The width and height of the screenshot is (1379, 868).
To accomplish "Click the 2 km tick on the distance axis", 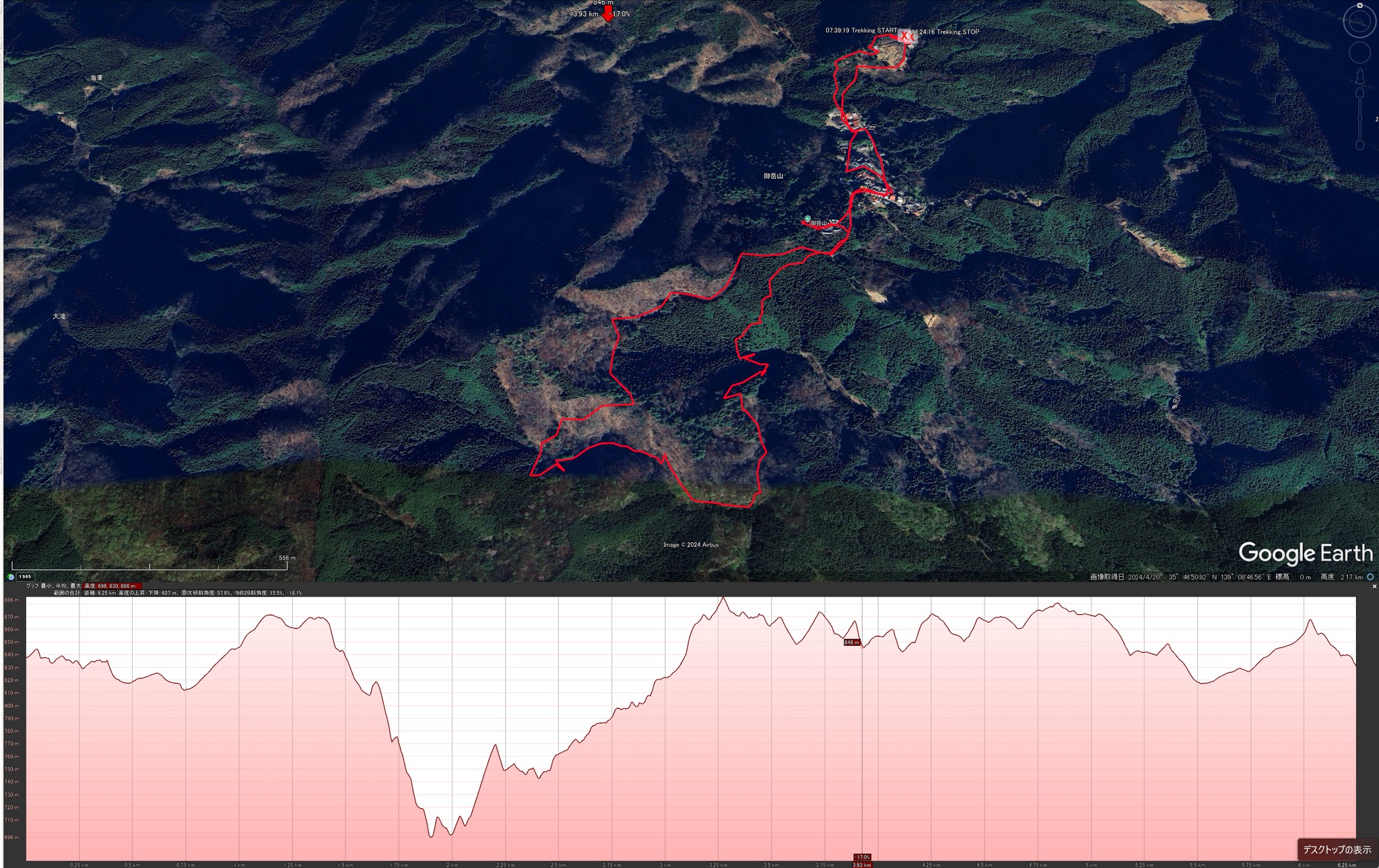I will 452,865.
